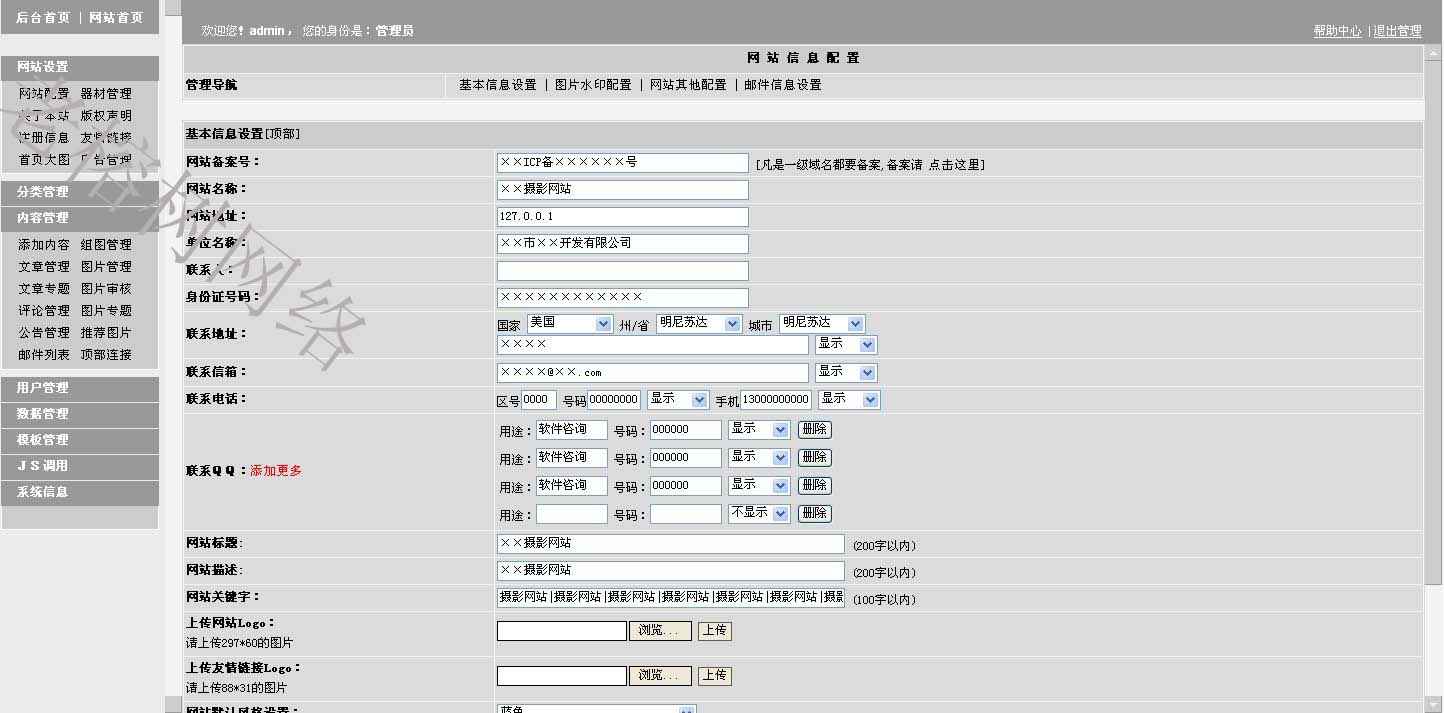Switch to 网站其他配置 navigation item
Screen dimensions: 1444x713
pyautogui.click(x=688, y=85)
